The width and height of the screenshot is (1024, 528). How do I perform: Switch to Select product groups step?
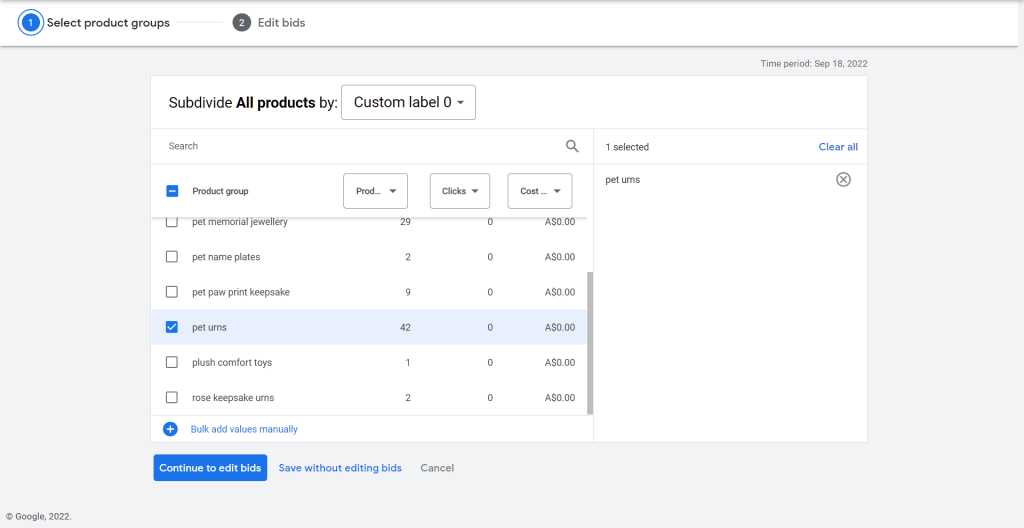(108, 22)
